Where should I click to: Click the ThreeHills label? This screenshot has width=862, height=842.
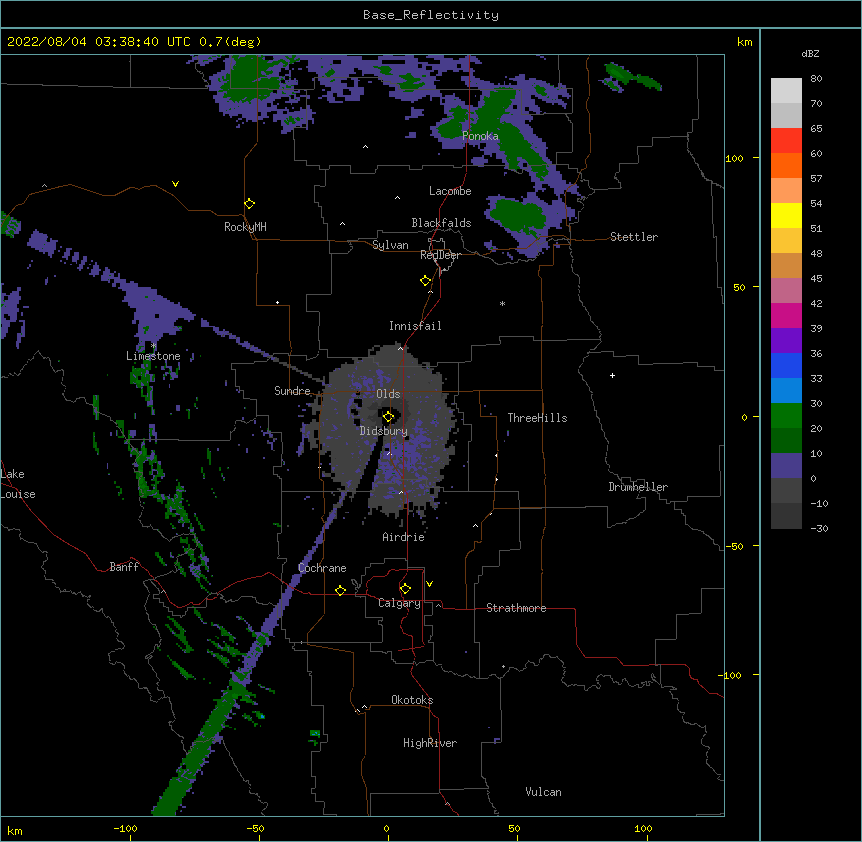pos(537,418)
